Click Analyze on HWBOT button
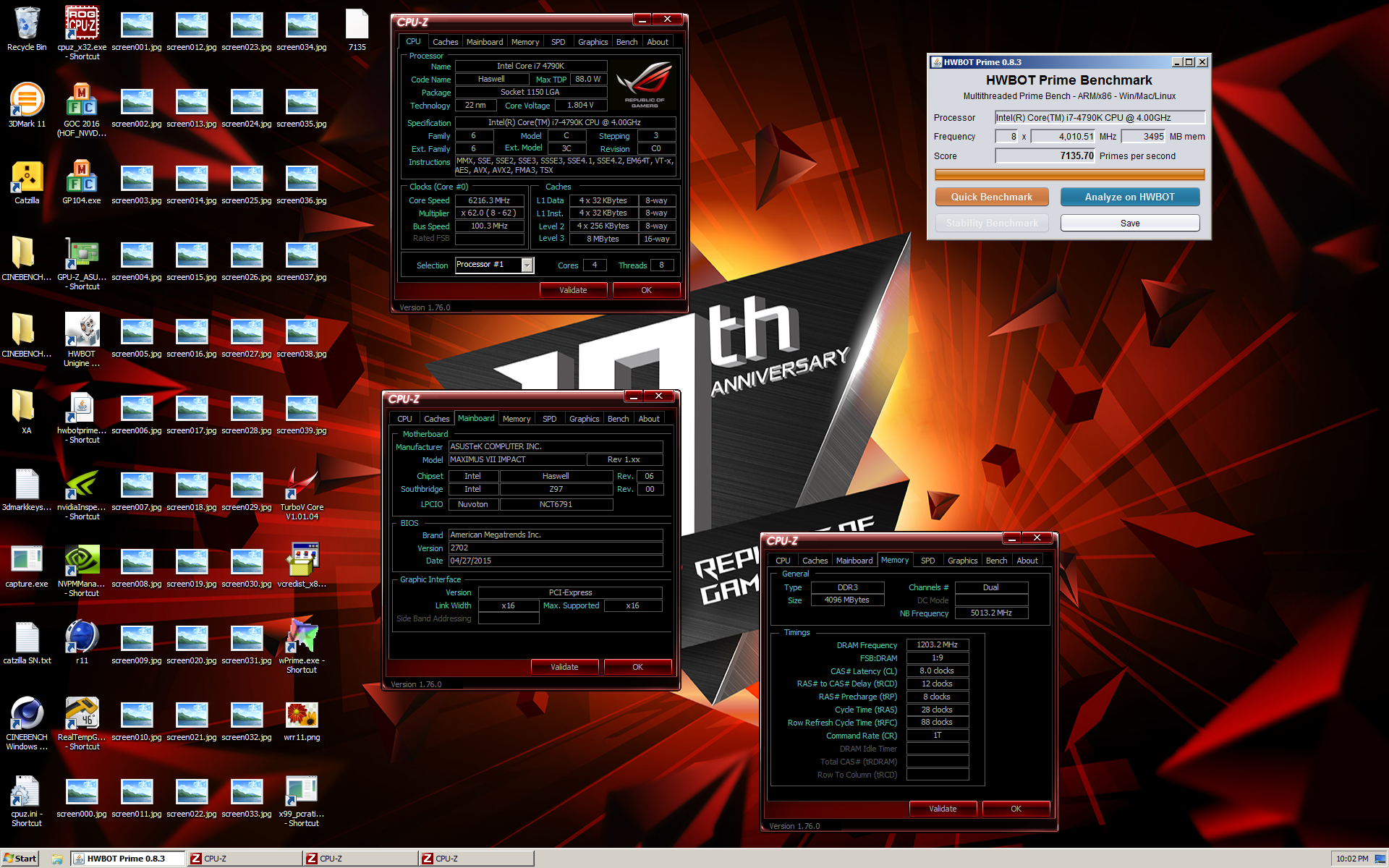The width and height of the screenshot is (1389, 868). coord(1129,197)
